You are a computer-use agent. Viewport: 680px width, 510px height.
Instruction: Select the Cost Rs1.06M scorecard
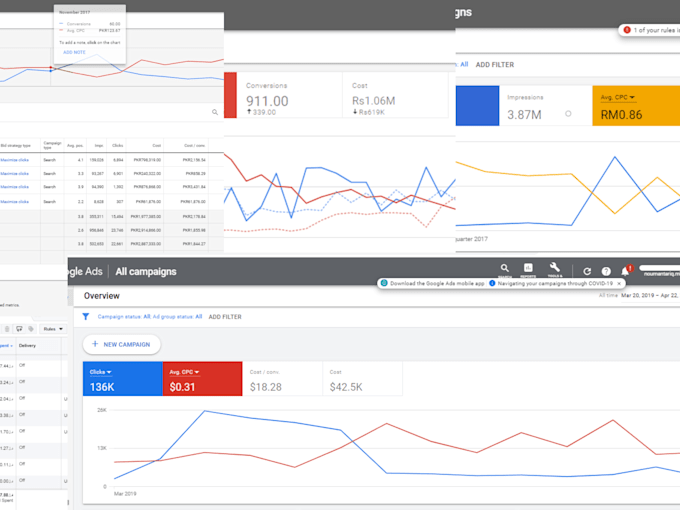[395, 95]
